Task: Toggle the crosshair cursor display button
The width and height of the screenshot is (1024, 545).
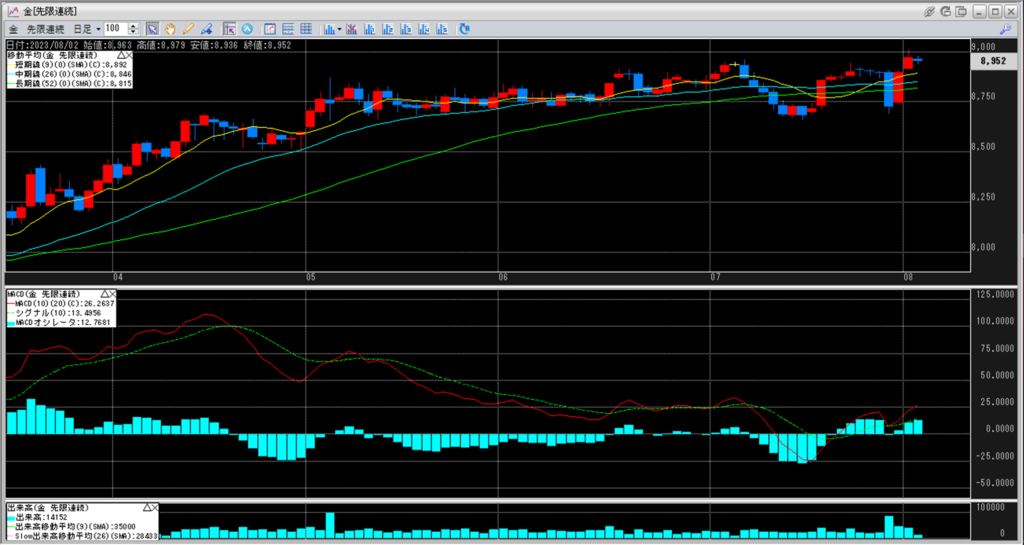Action: coord(230,29)
